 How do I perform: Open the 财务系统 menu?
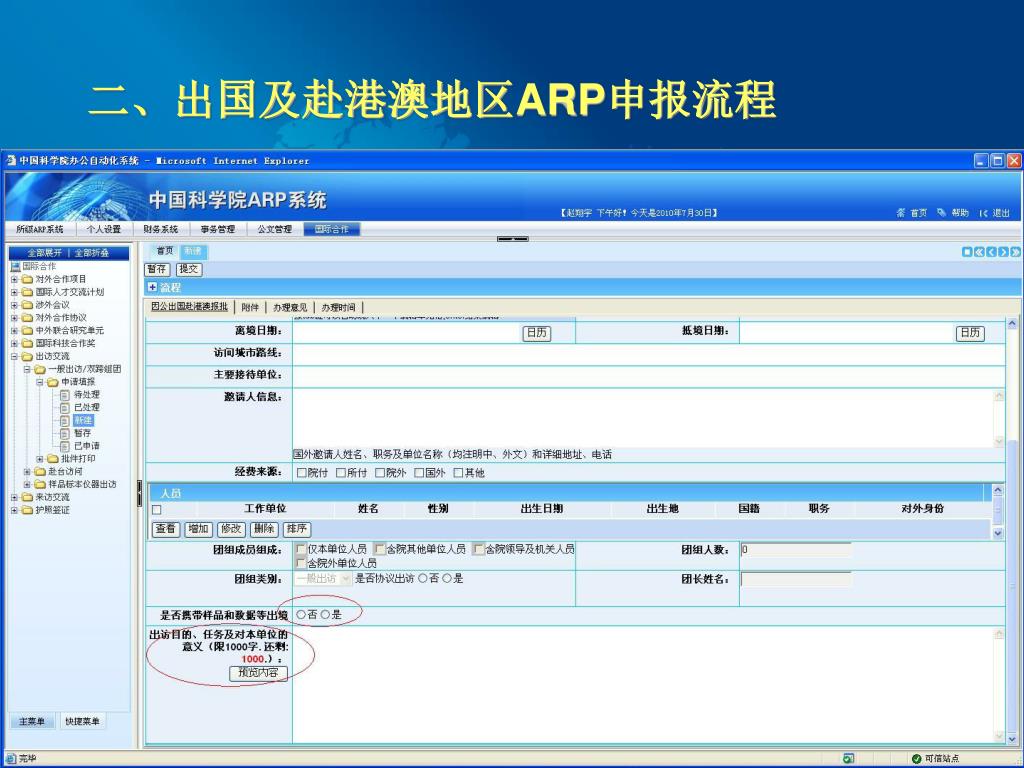pyautogui.click(x=161, y=229)
